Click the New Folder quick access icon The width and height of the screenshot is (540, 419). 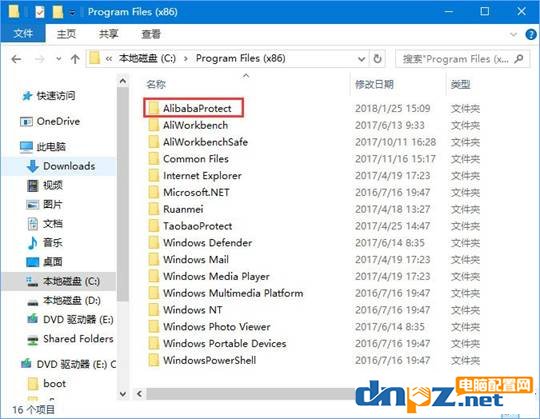pos(58,12)
